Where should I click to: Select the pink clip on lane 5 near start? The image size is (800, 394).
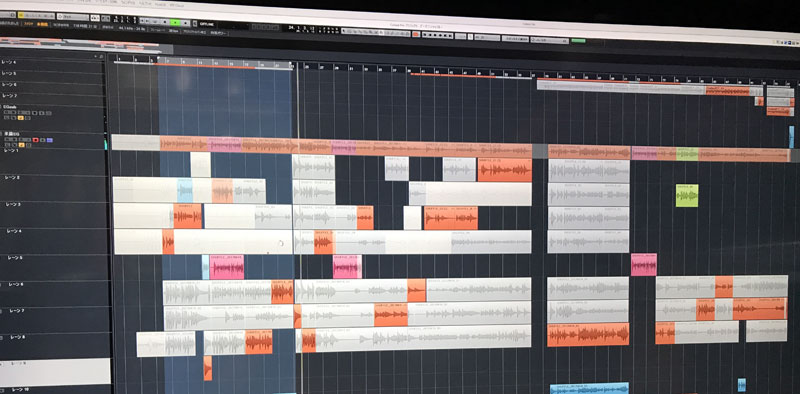[227, 267]
